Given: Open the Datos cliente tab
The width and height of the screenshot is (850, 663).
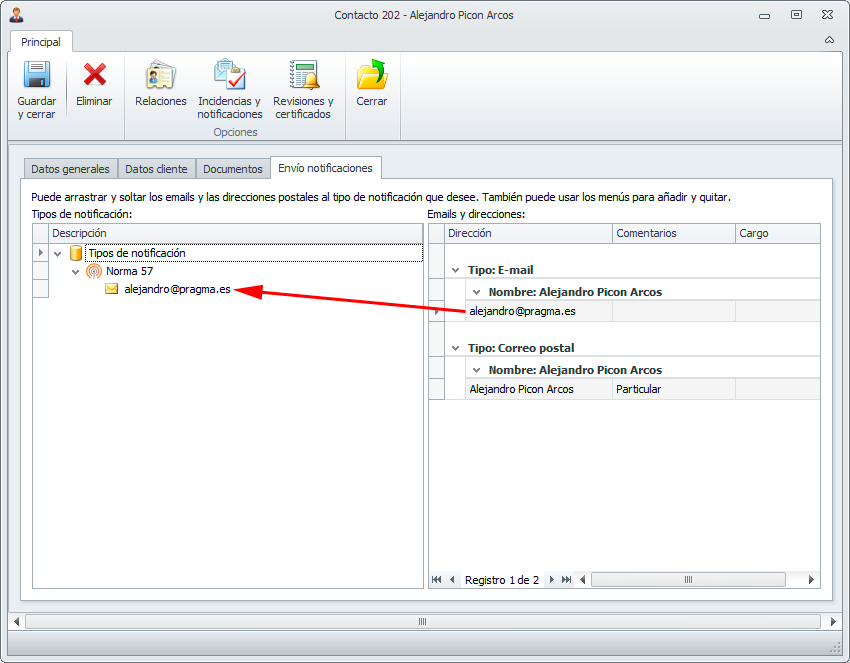Looking at the screenshot, I should [x=156, y=169].
